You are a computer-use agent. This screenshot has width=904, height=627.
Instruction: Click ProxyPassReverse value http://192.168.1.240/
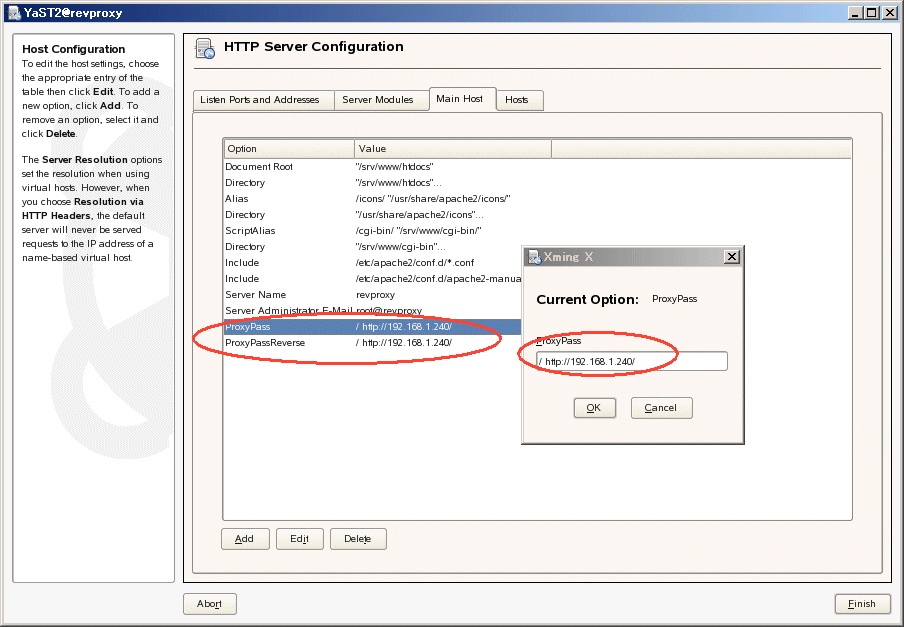click(404, 343)
